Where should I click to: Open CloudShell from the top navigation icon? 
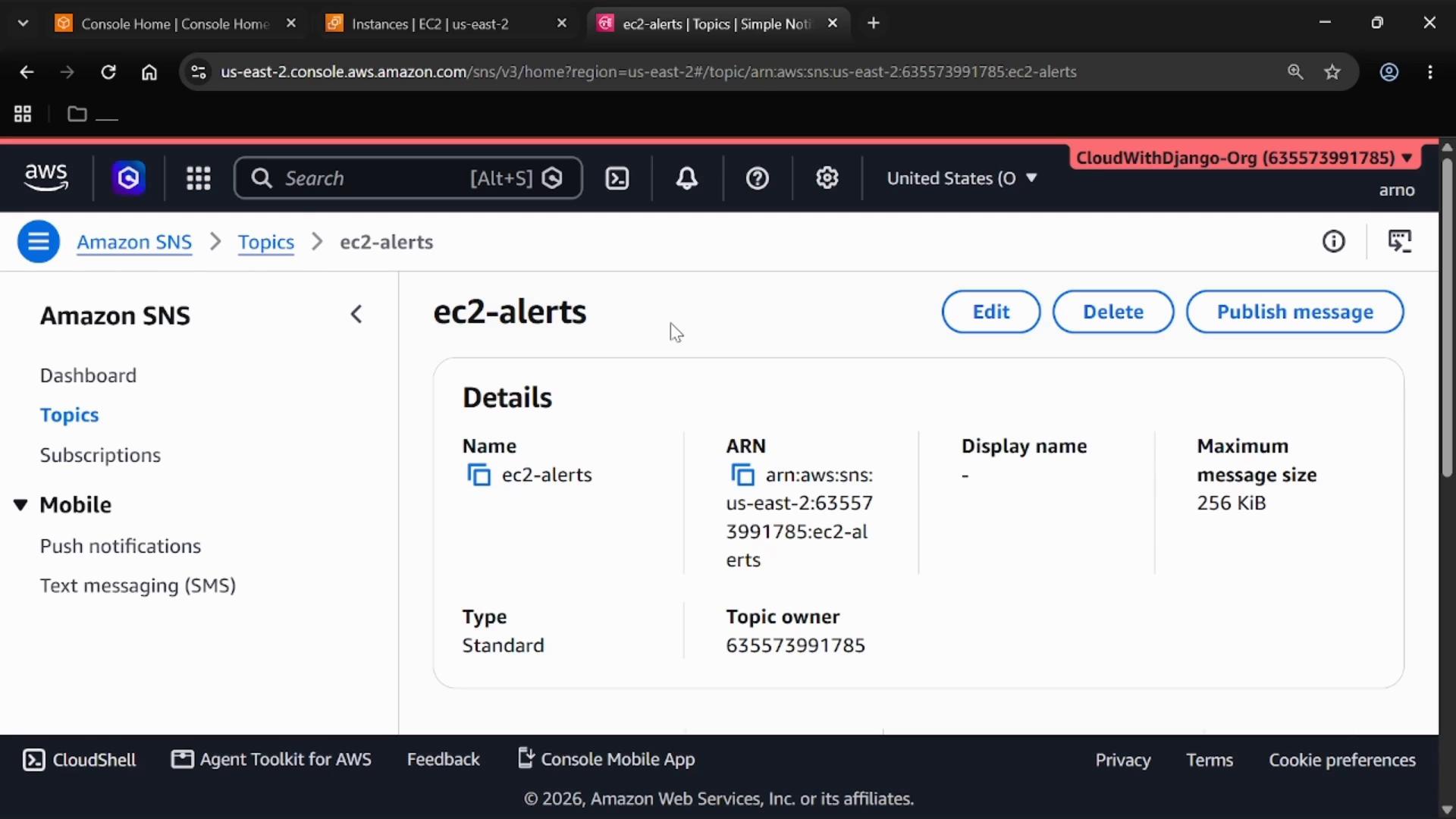click(617, 178)
